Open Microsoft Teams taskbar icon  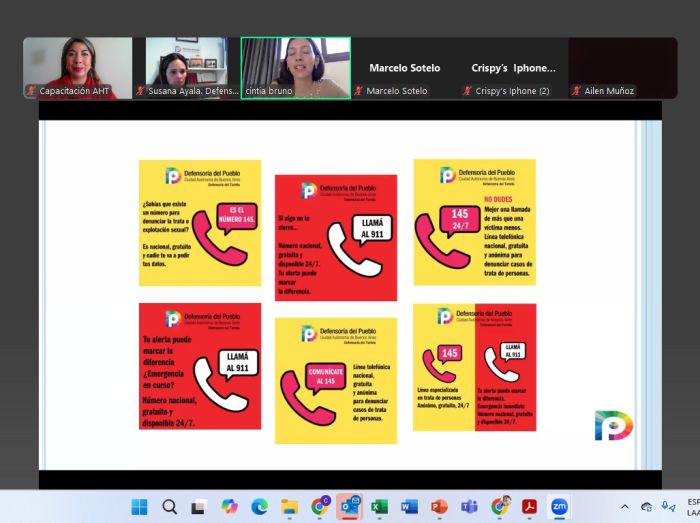click(x=469, y=506)
